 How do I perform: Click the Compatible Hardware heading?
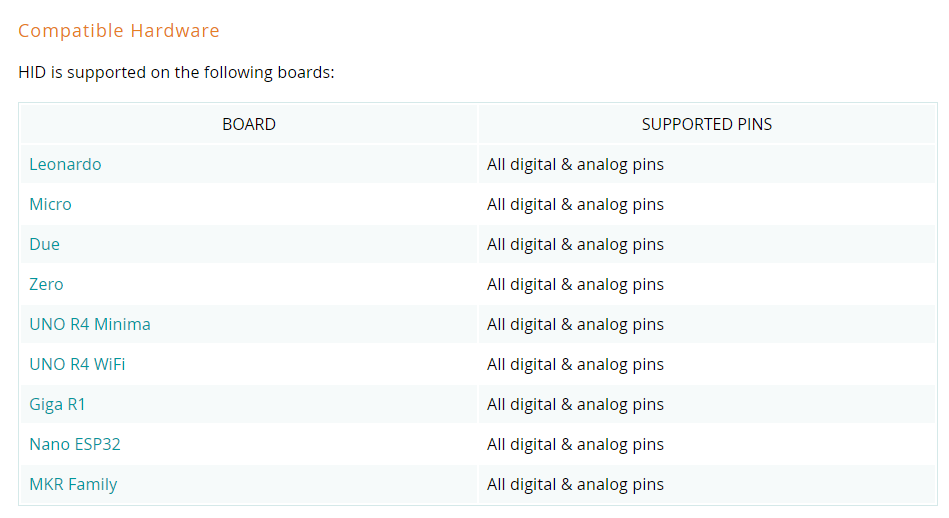point(119,30)
